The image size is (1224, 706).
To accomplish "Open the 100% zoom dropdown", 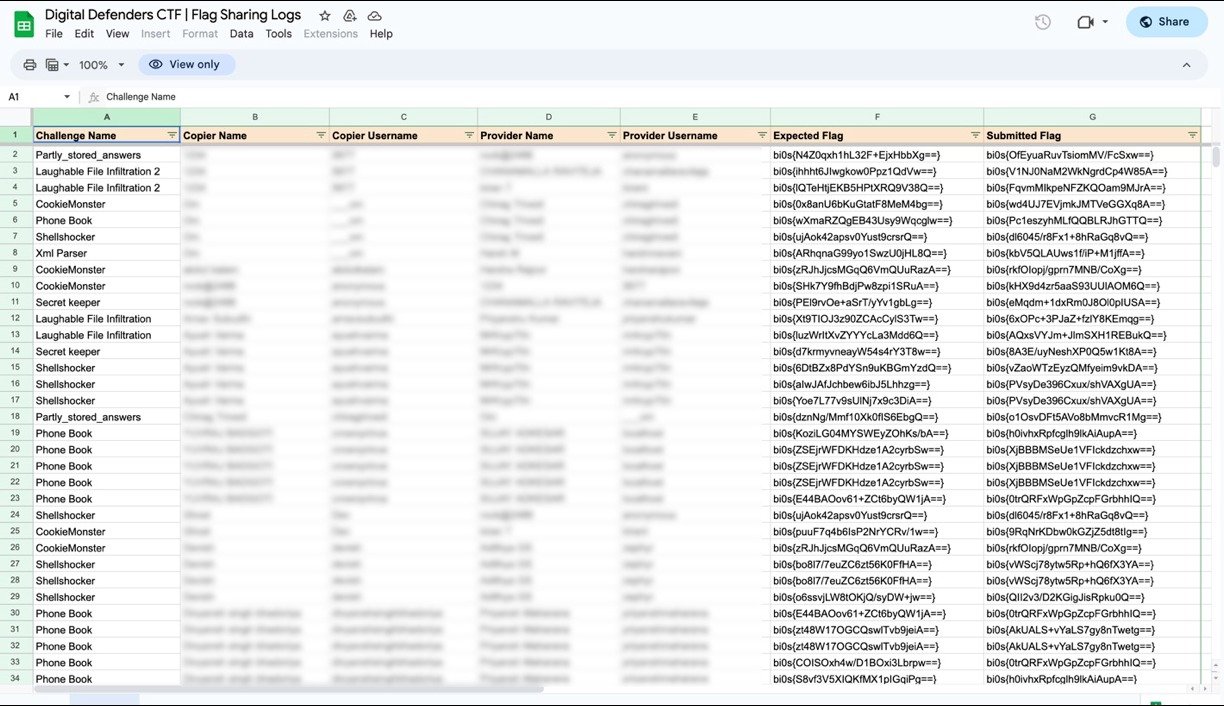I will 101,65.
